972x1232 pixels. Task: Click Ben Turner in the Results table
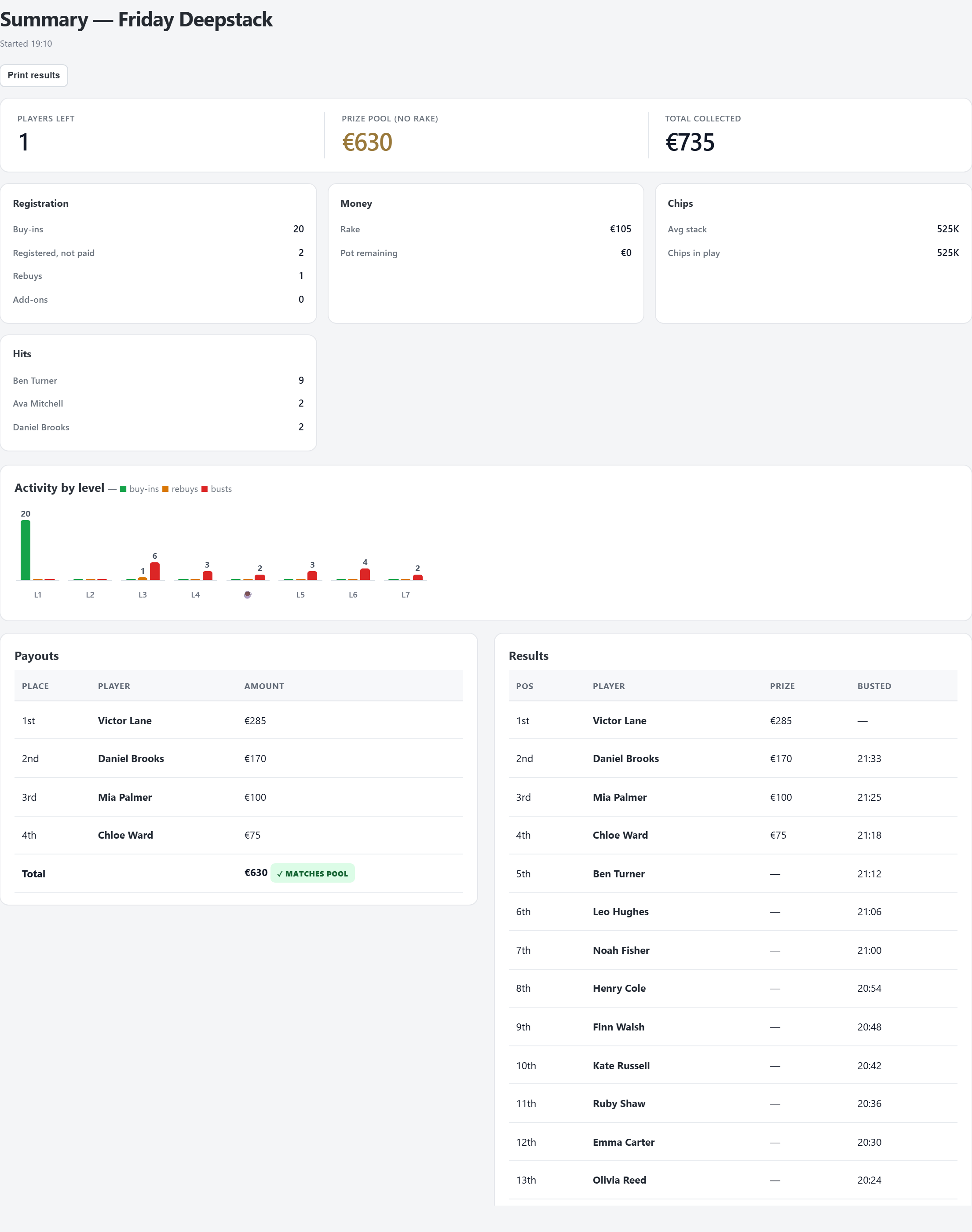[618, 874]
